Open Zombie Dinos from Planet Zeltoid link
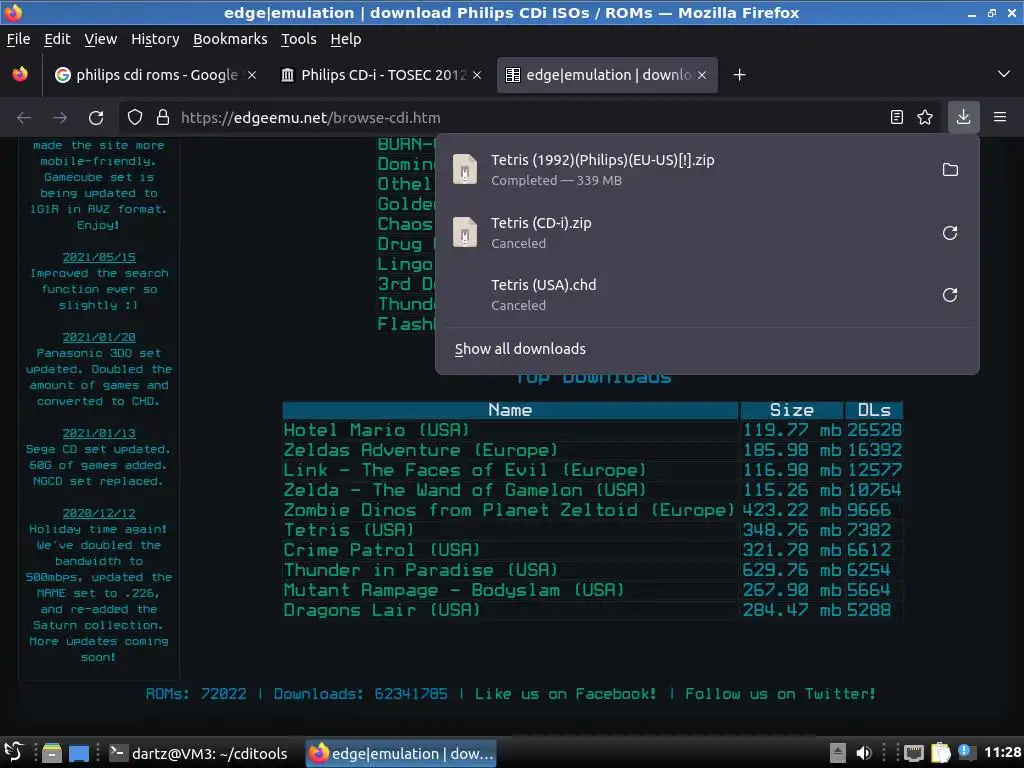The height and width of the screenshot is (768, 1024). [x=509, y=510]
